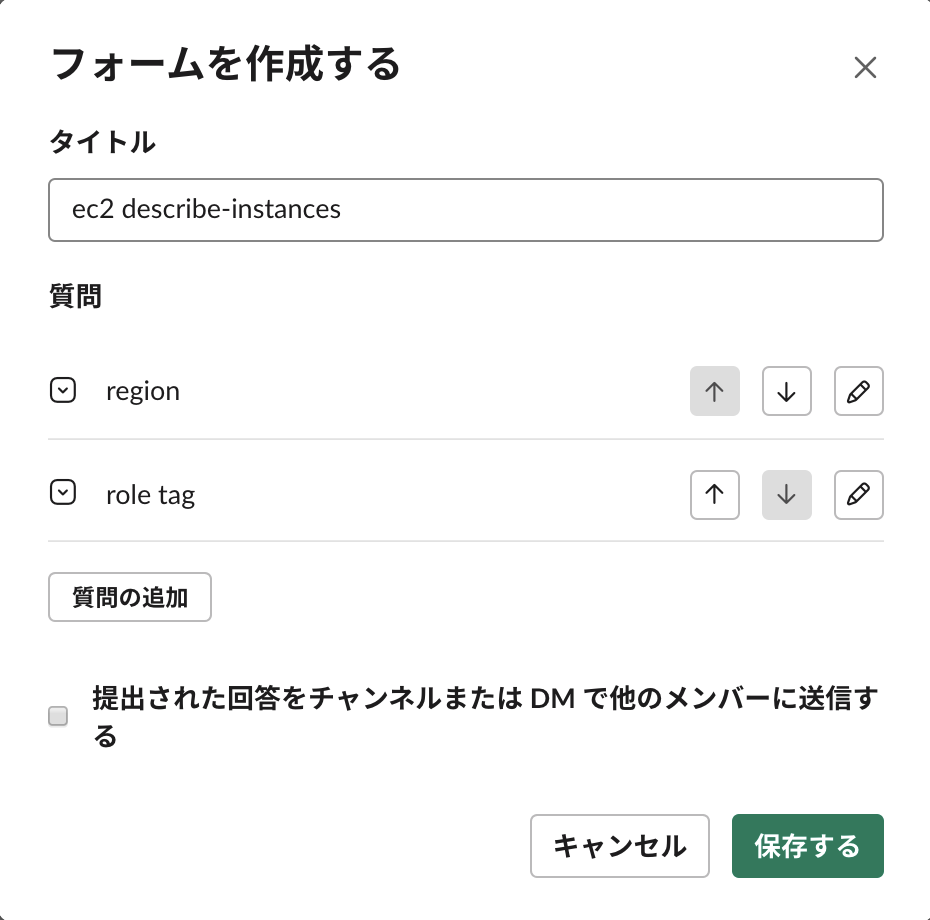Open the role tag question editor pencil
The image size is (930, 920).
pyautogui.click(x=858, y=495)
